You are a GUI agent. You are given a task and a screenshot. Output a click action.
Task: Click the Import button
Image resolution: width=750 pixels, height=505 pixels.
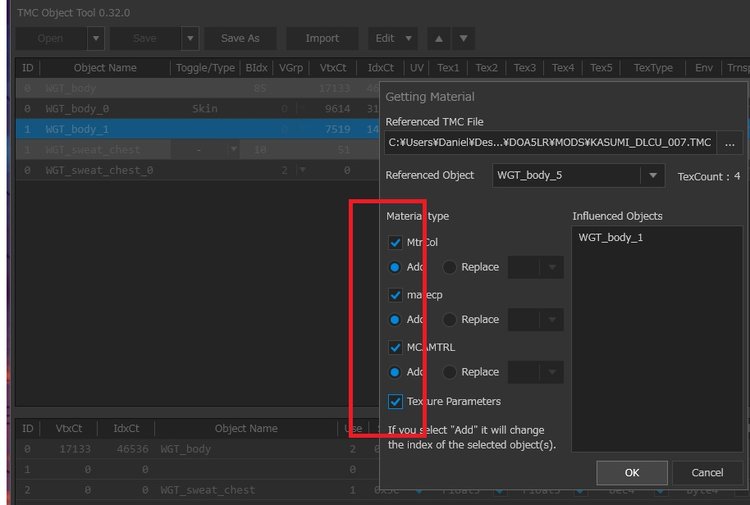tap(321, 38)
